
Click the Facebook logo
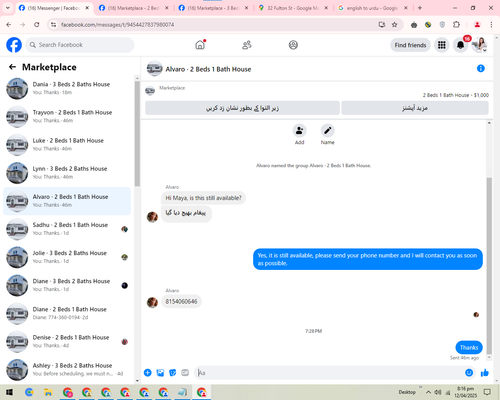14,45
